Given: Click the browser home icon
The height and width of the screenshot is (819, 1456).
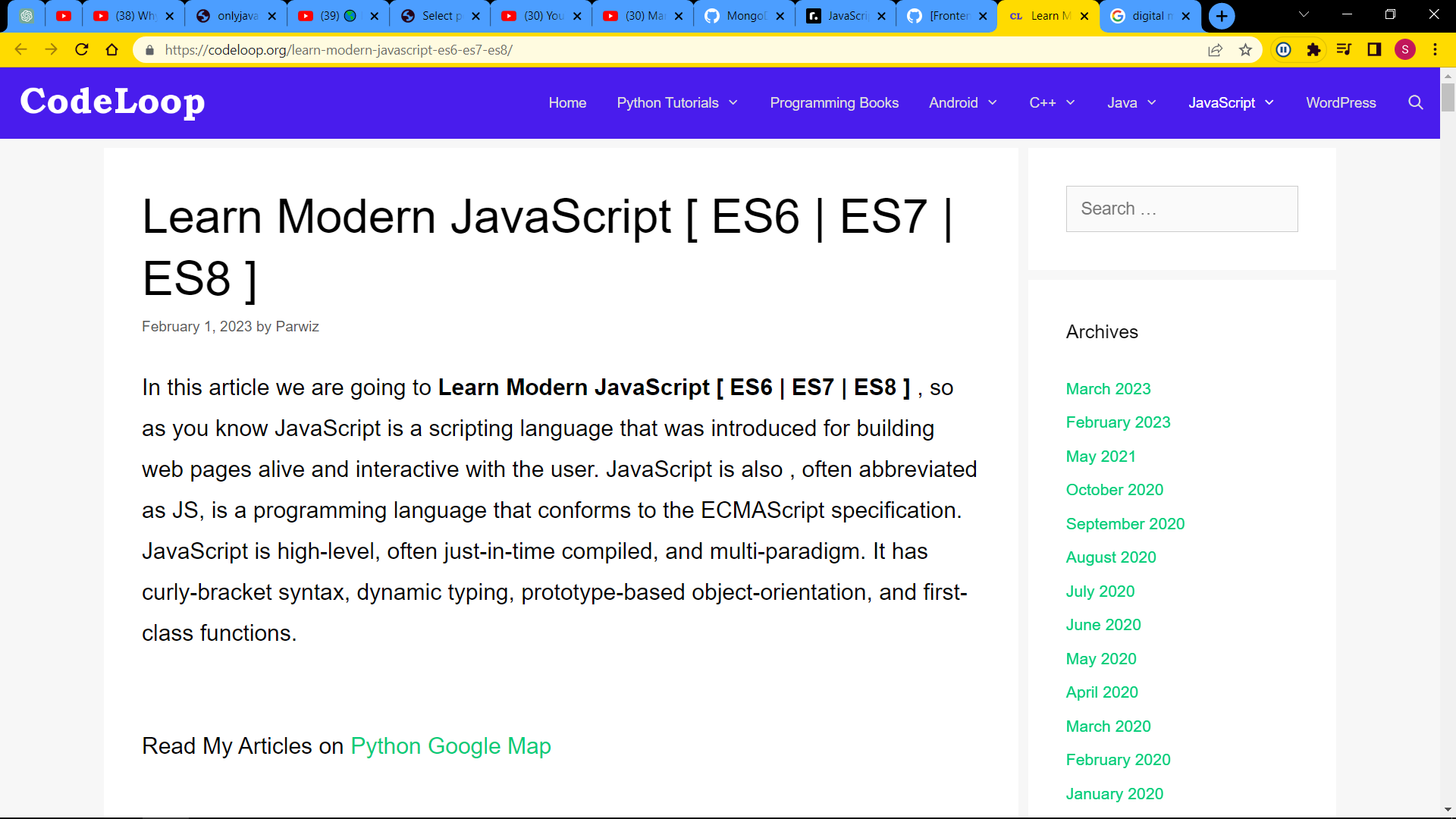Looking at the screenshot, I should (x=112, y=49).
